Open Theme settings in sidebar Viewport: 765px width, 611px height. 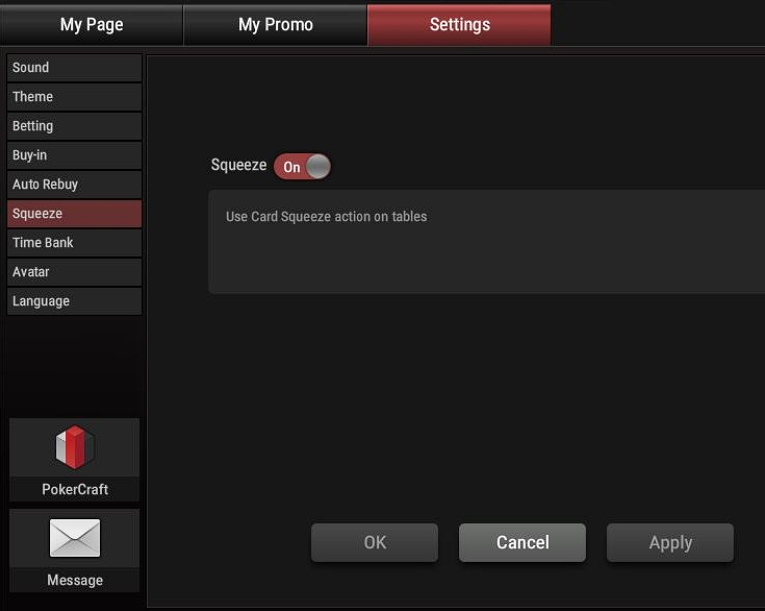point(74,97)
